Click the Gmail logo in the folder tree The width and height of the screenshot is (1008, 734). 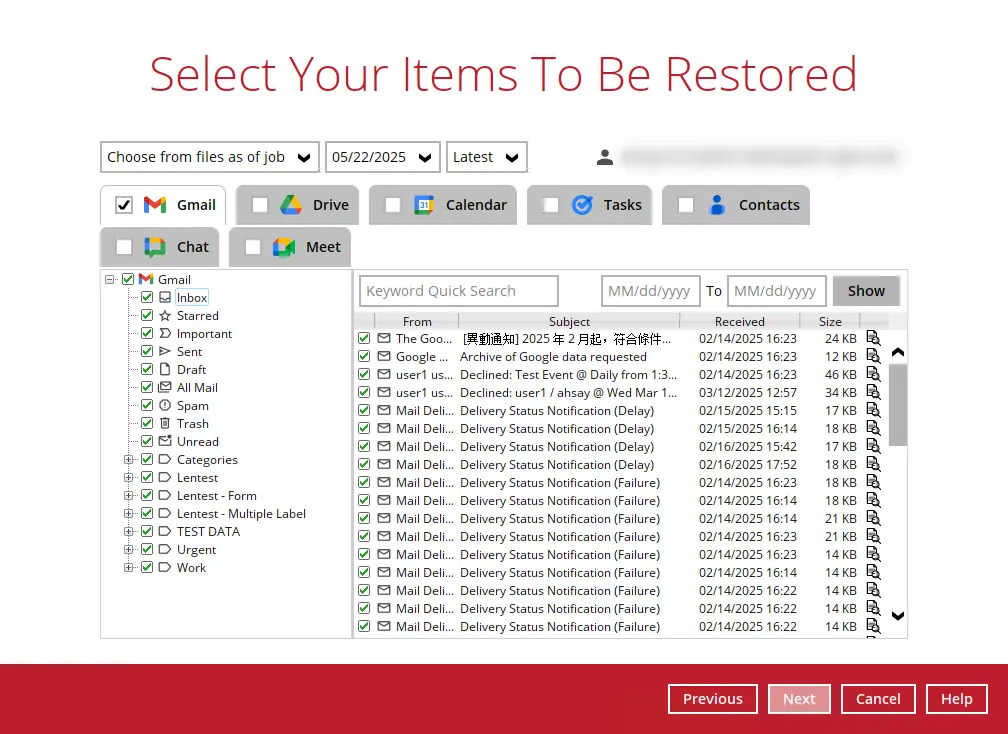(x=146, y=279)
